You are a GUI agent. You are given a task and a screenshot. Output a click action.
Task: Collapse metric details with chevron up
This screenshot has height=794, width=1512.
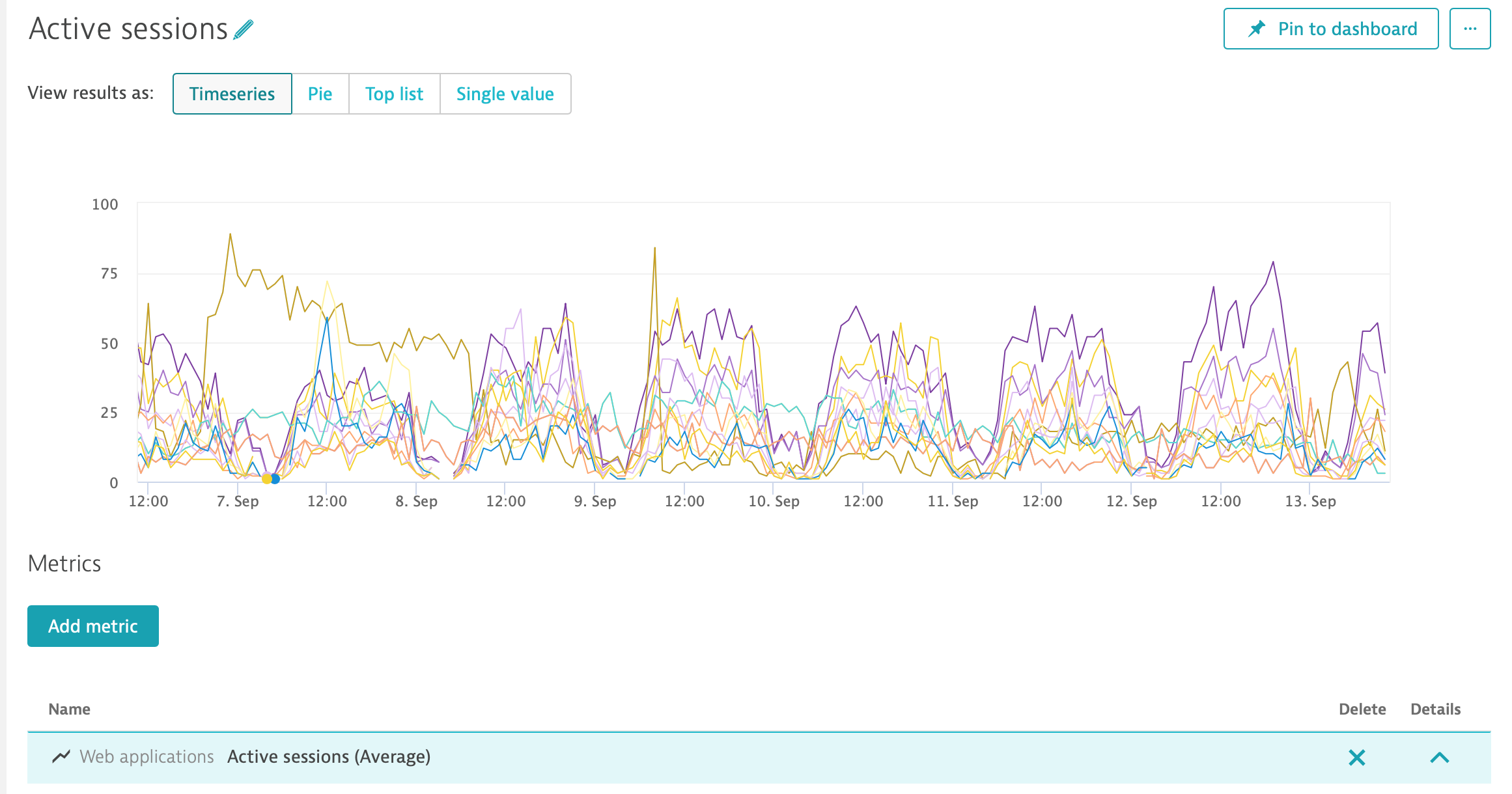pyautogui.click(x=1439, y=757)
